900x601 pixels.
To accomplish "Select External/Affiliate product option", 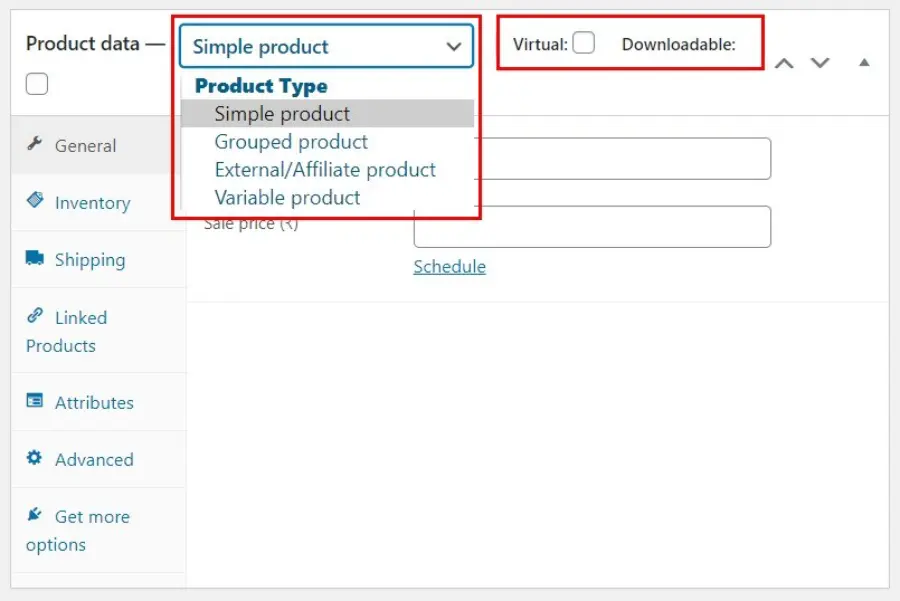I will (x=324, y=169).
